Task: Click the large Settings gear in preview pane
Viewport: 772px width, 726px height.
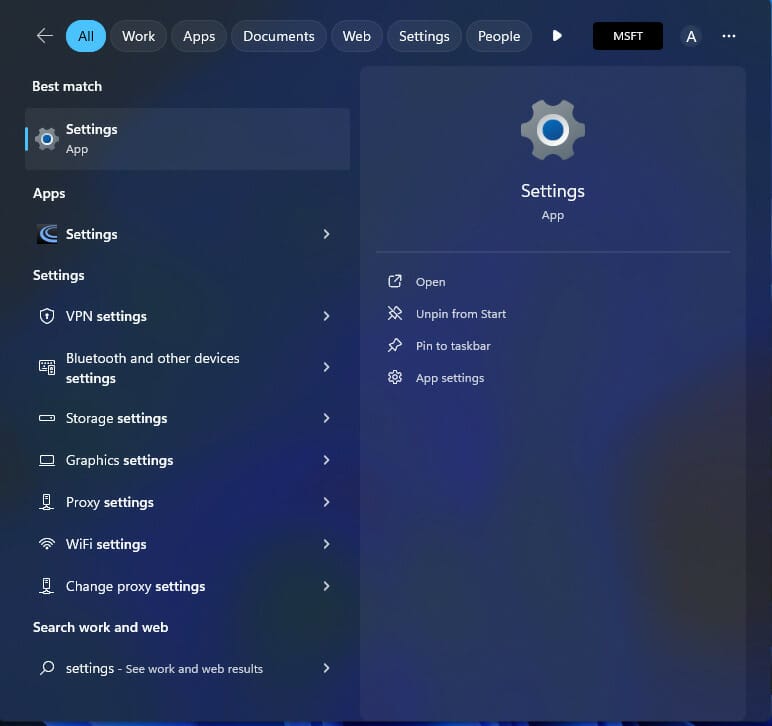Action: click(x=552, y=130)
